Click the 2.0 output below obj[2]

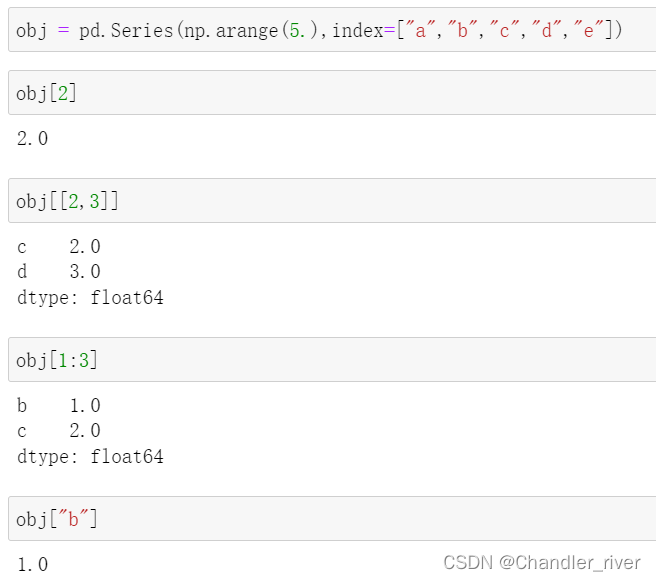[33, 138]
